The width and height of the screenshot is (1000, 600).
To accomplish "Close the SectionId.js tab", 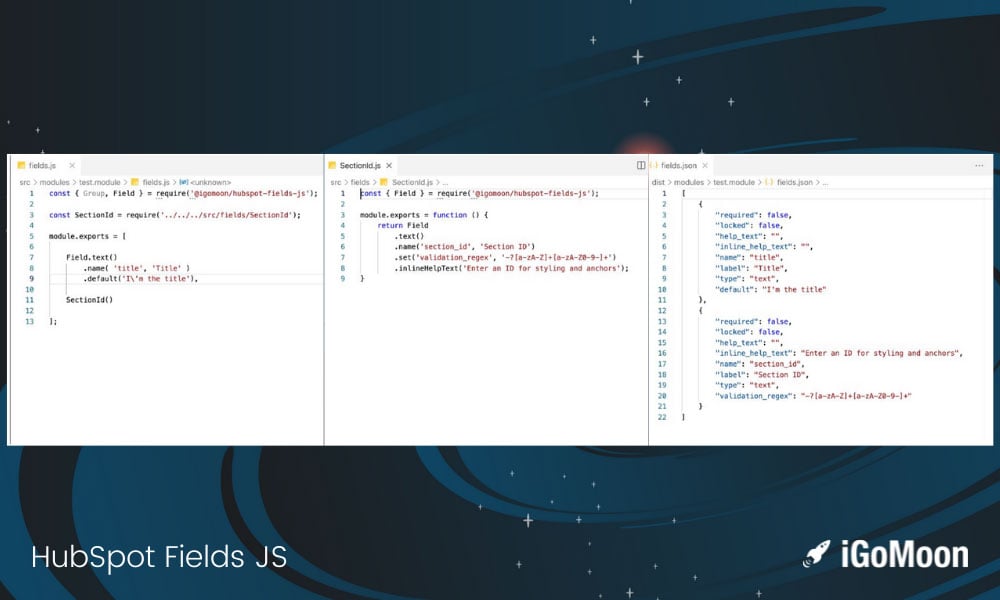I will (389, 166).
